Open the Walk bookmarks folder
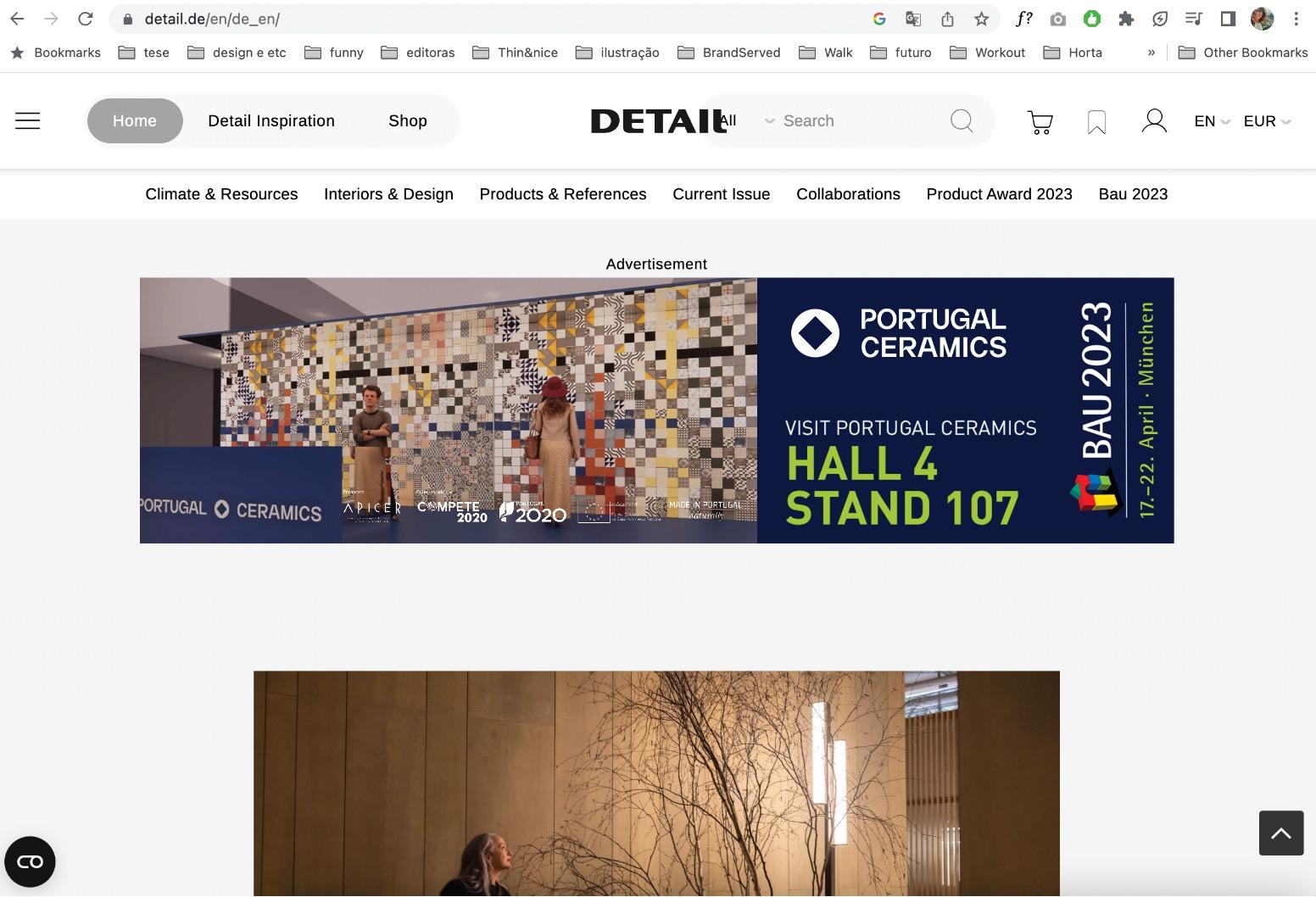Image resolution: width=1316 pixels, height=897 pixels. click(x=826, y=53)
